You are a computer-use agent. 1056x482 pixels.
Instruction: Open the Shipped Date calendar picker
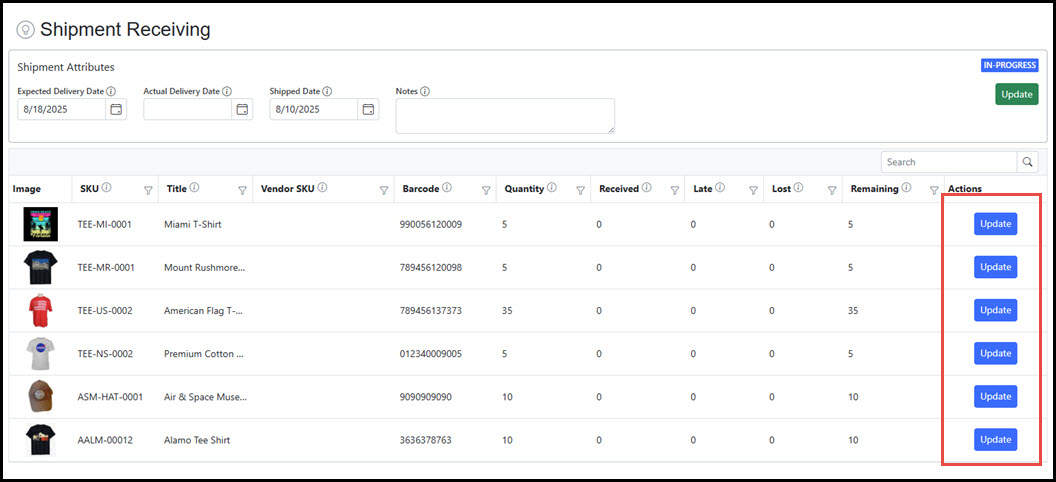coord(368,109)
